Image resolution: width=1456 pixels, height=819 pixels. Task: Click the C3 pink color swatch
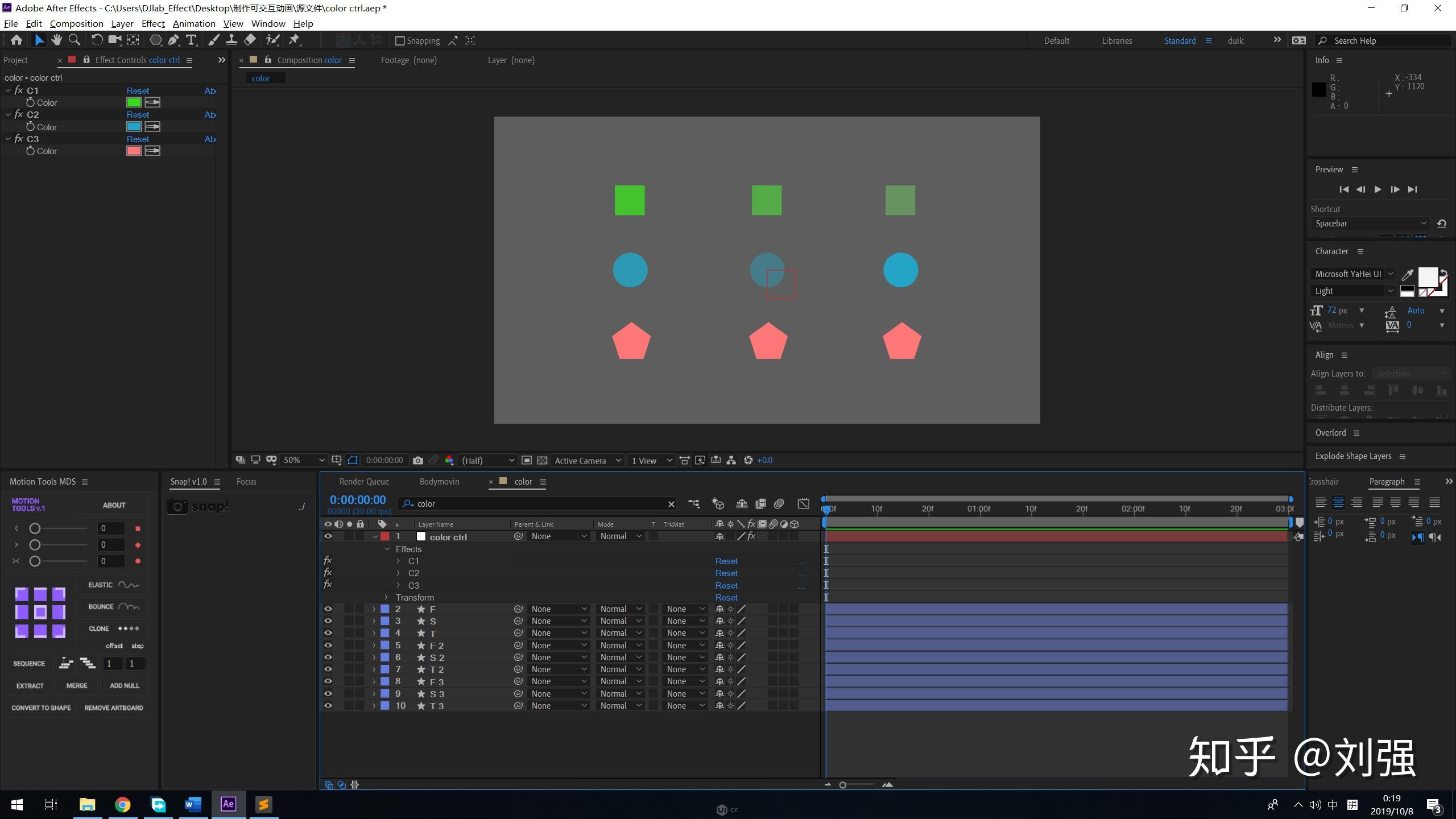click(134, 151)
